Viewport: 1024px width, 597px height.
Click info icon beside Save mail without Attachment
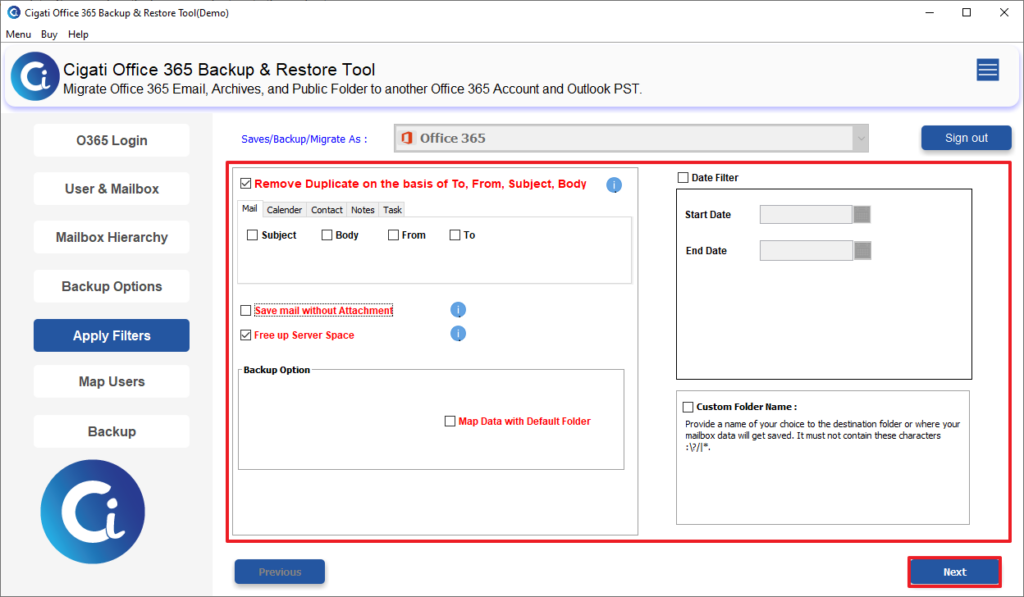point(458,310)
